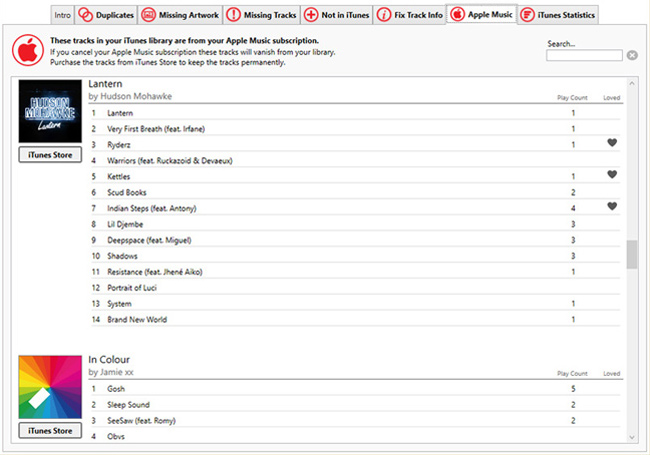Screen dimensions: 650x455
Task: Switch to the Duplicates tab
Action: tap(106, 15)
